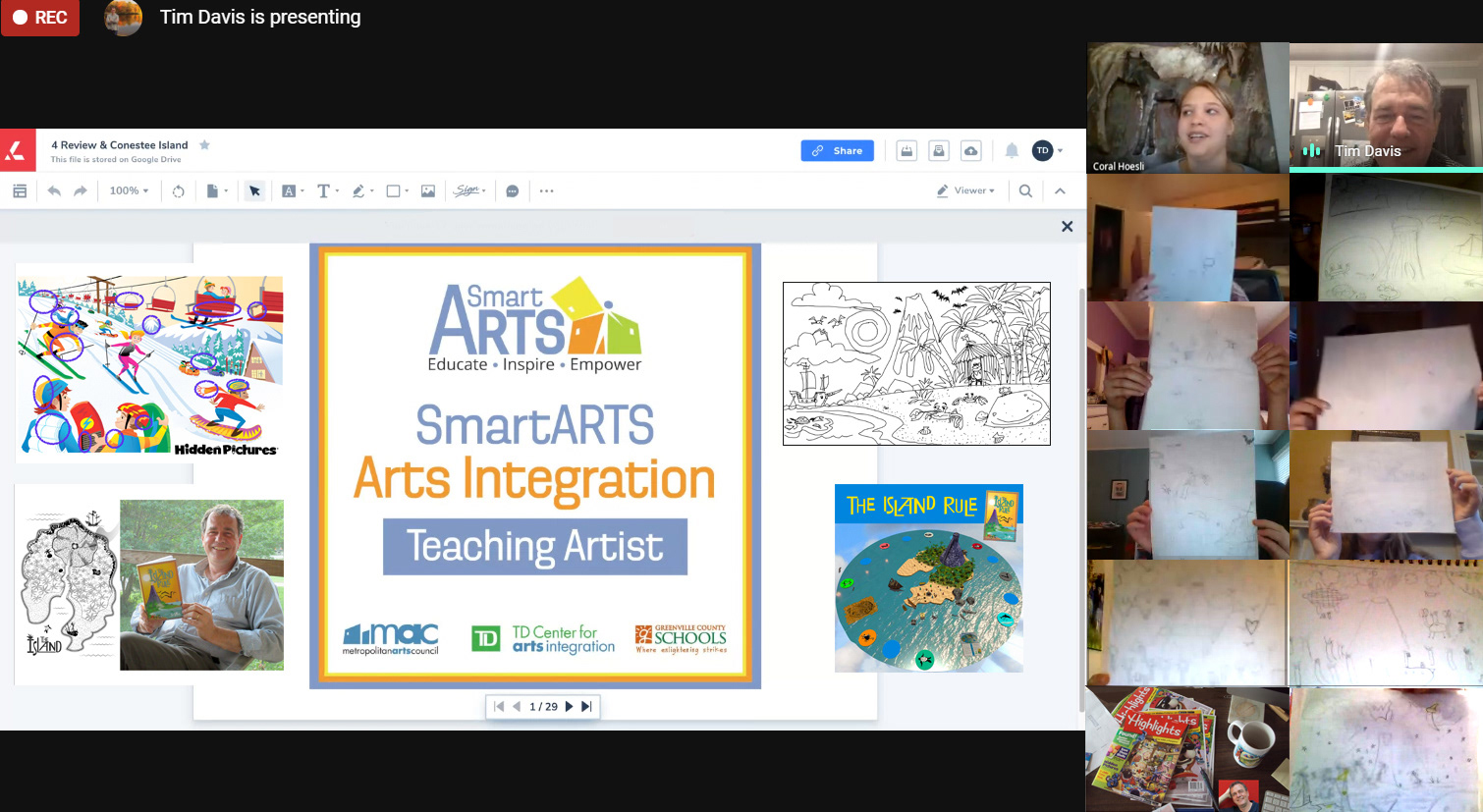Select Tim Davis's video tile
The height and width of the screenshot is (812, 1483).
pyautogui.click(x=1386, y=108)
